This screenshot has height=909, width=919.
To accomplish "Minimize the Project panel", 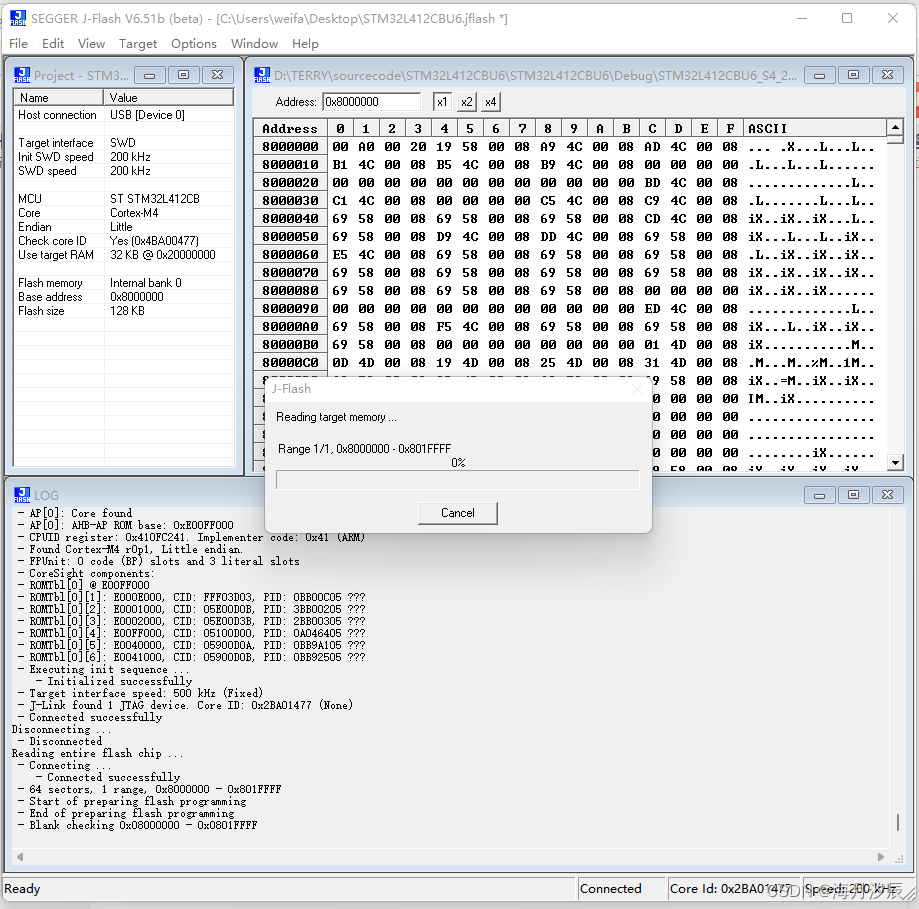I will coord(149,75).
